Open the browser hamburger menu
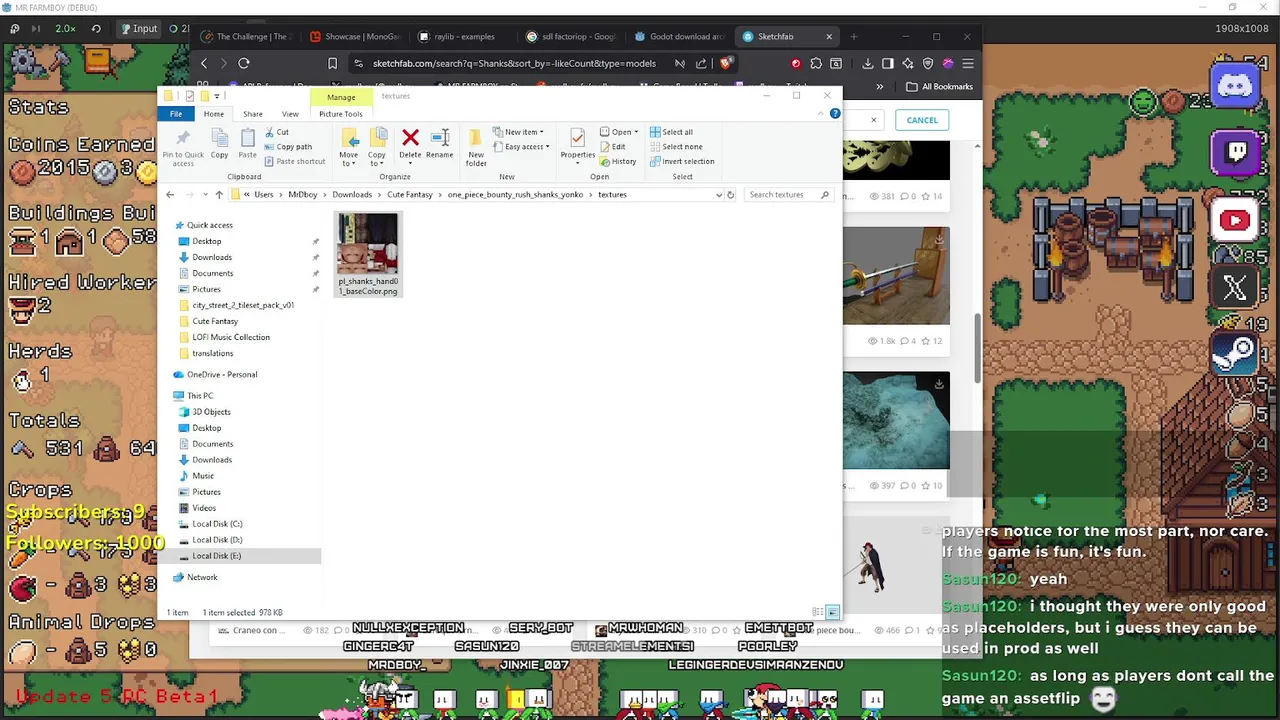The height and width of the screenshot is (720, 1280). pos(967,63)
